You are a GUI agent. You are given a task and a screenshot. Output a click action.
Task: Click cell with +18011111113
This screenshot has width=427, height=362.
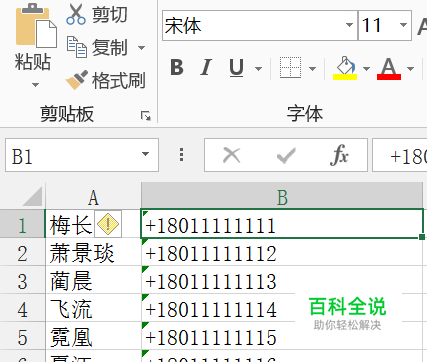point(282,280)
